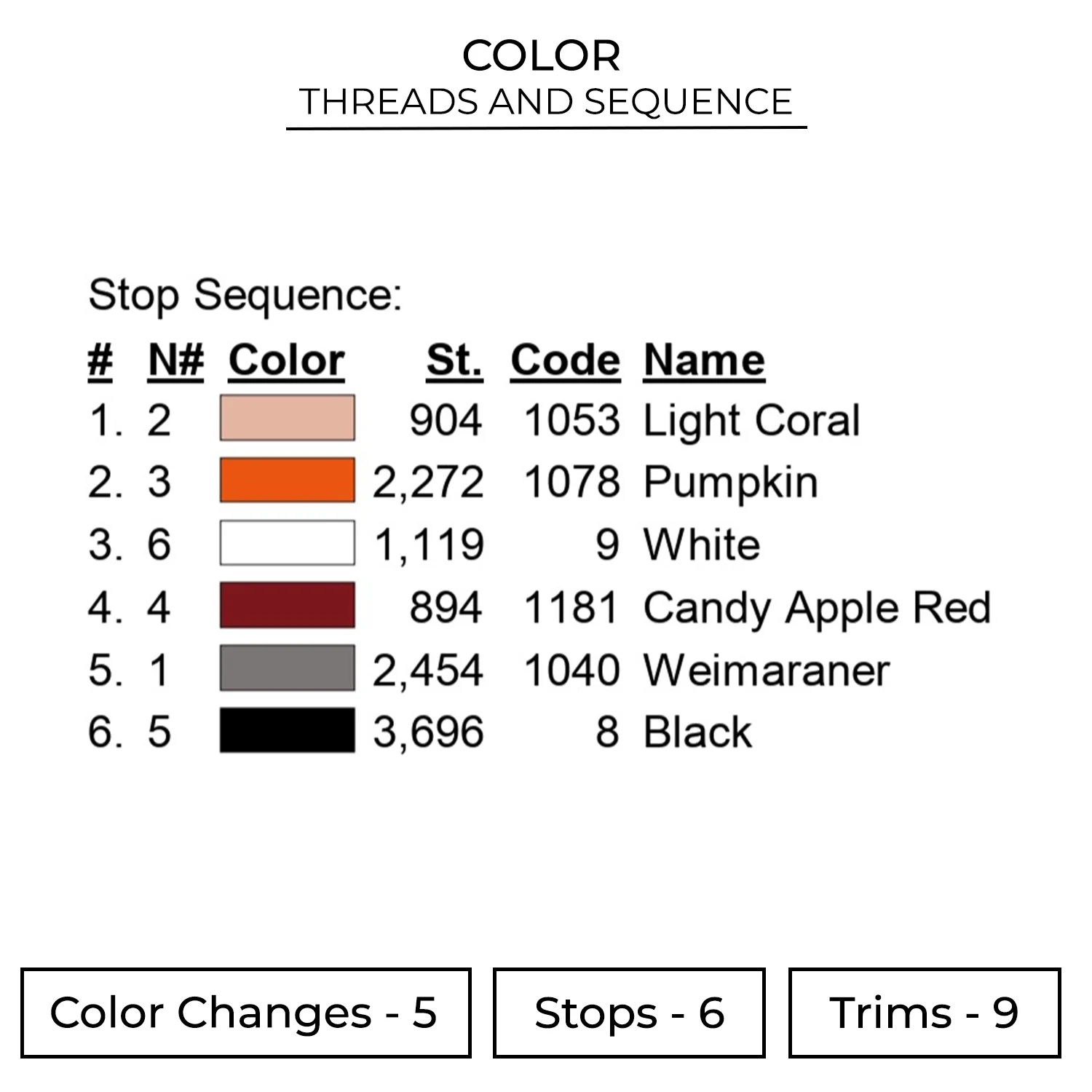Click the Weimaraner thread name
This screenshot has width=1092, height=1092.
pos(767,670)
